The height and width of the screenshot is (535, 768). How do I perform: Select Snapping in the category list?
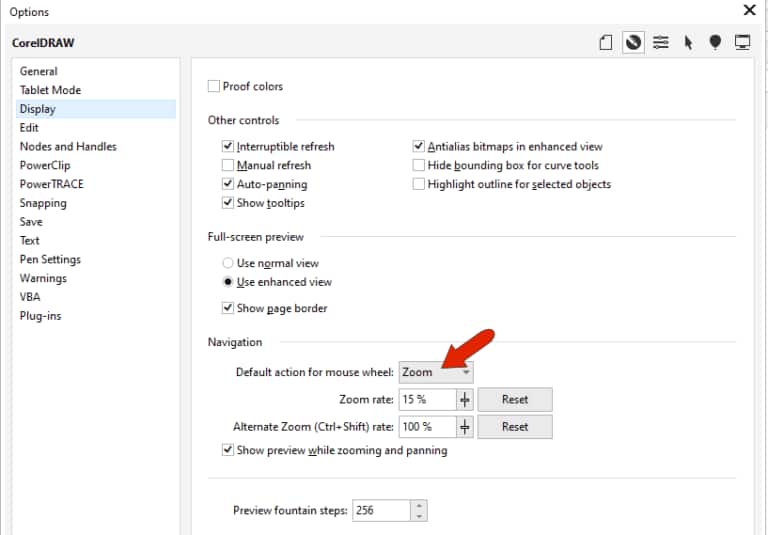(43, 203)
